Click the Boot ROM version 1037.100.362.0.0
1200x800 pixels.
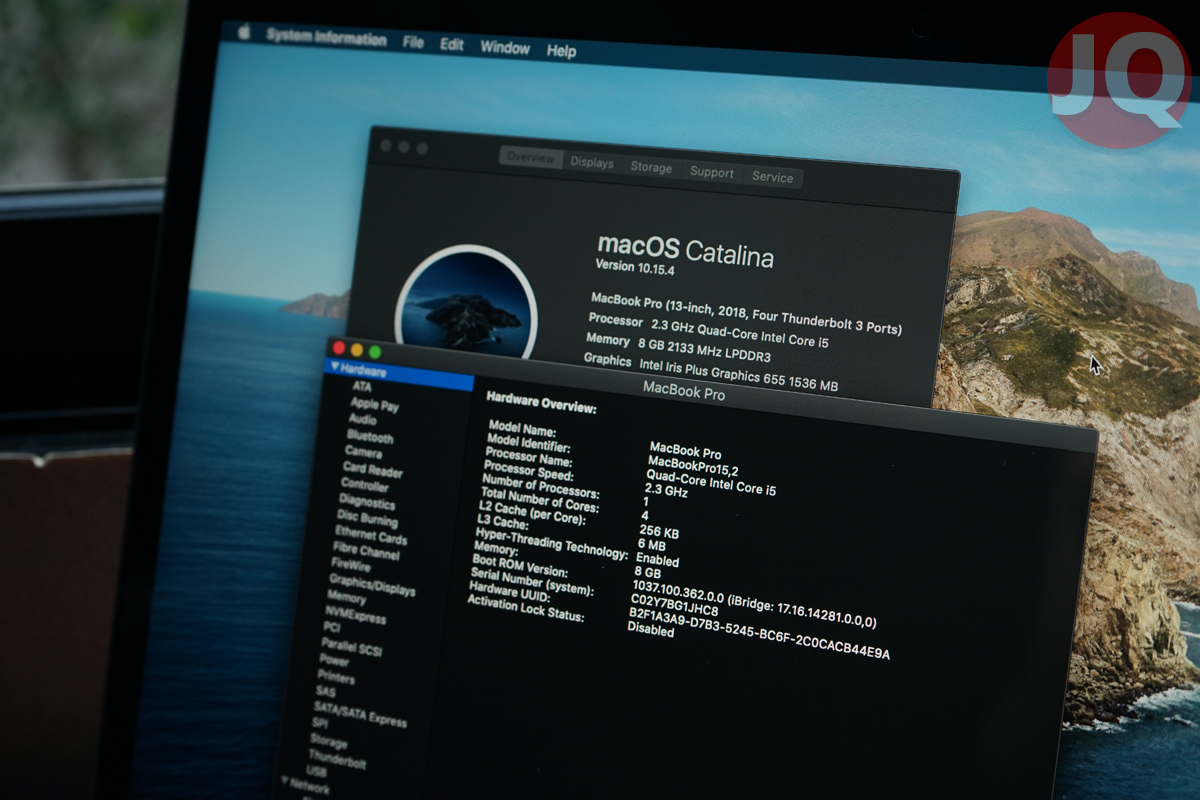pyautogui.click(x=678, y=590)
